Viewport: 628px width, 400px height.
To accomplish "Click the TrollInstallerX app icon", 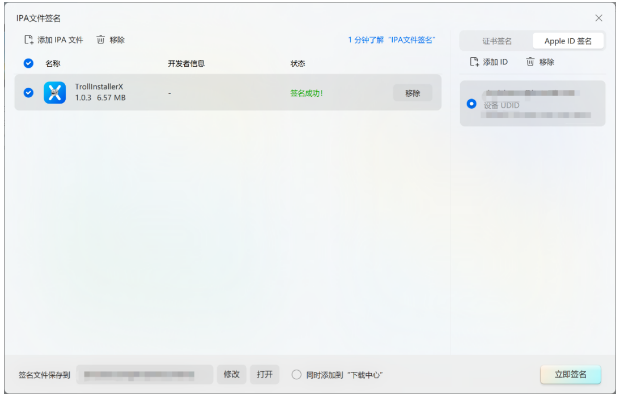I will pos(55,94).
